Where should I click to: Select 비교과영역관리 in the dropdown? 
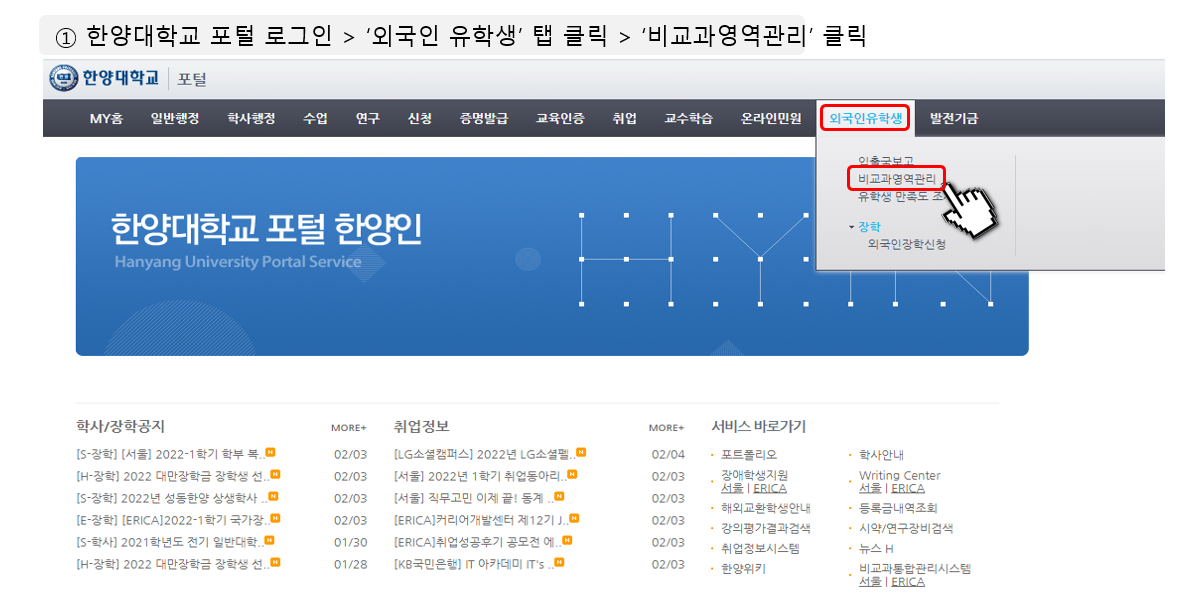coord(897,179)
